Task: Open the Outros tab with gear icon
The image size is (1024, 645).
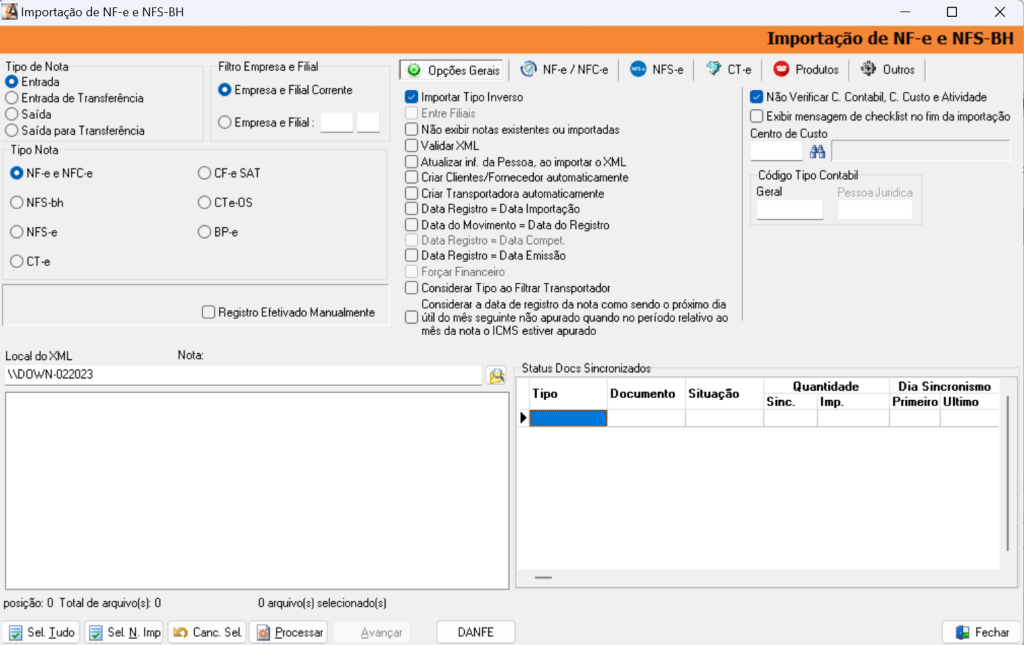Action: tap(887, 70)
